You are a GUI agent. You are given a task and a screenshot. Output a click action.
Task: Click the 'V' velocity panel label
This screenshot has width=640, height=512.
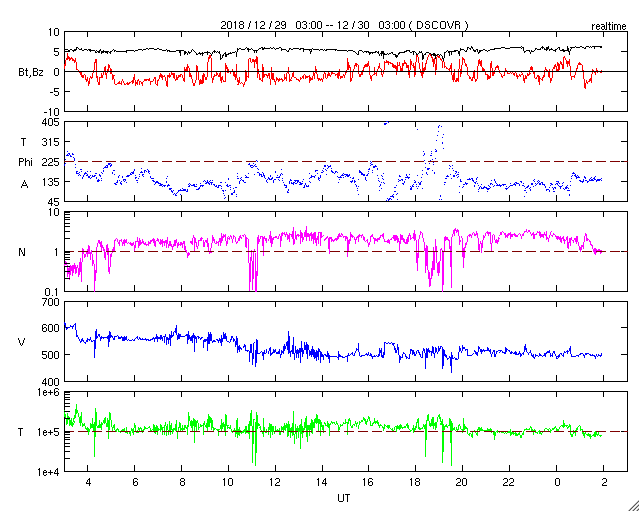click(x=22, y=342)
